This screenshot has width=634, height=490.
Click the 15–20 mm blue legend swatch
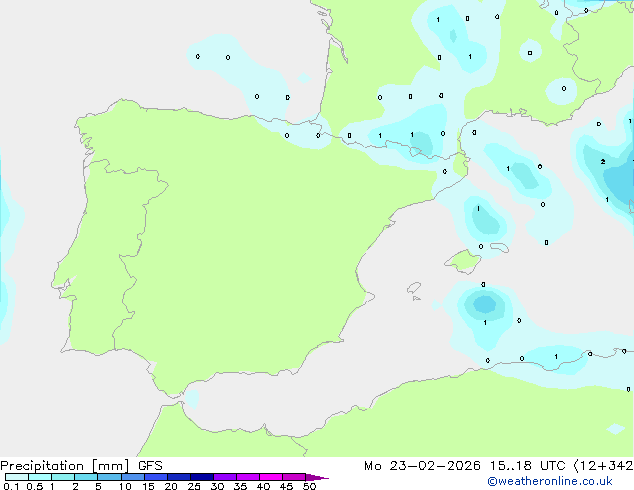point(156,477)
